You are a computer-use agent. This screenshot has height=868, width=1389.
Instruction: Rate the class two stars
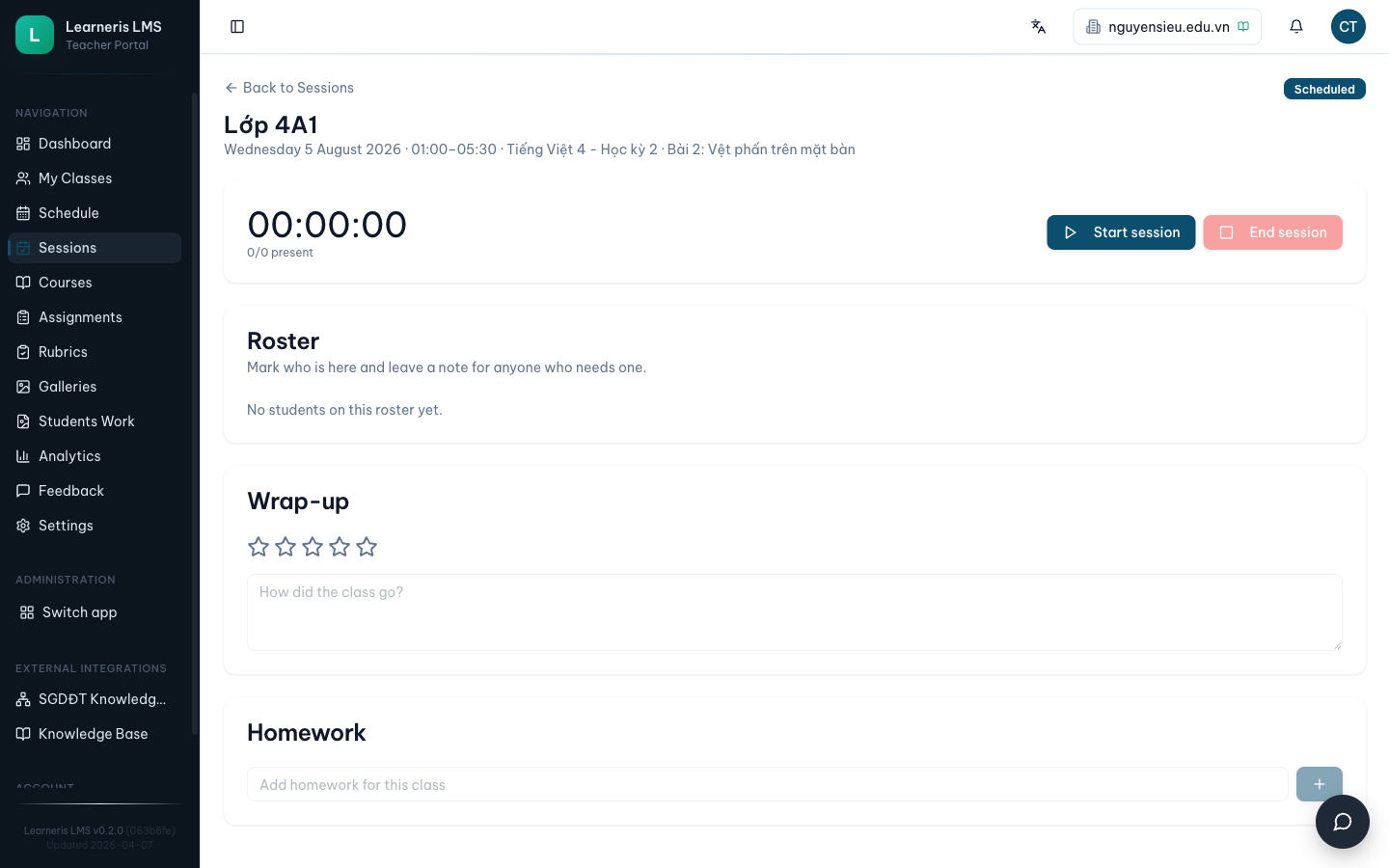[286, 547]
